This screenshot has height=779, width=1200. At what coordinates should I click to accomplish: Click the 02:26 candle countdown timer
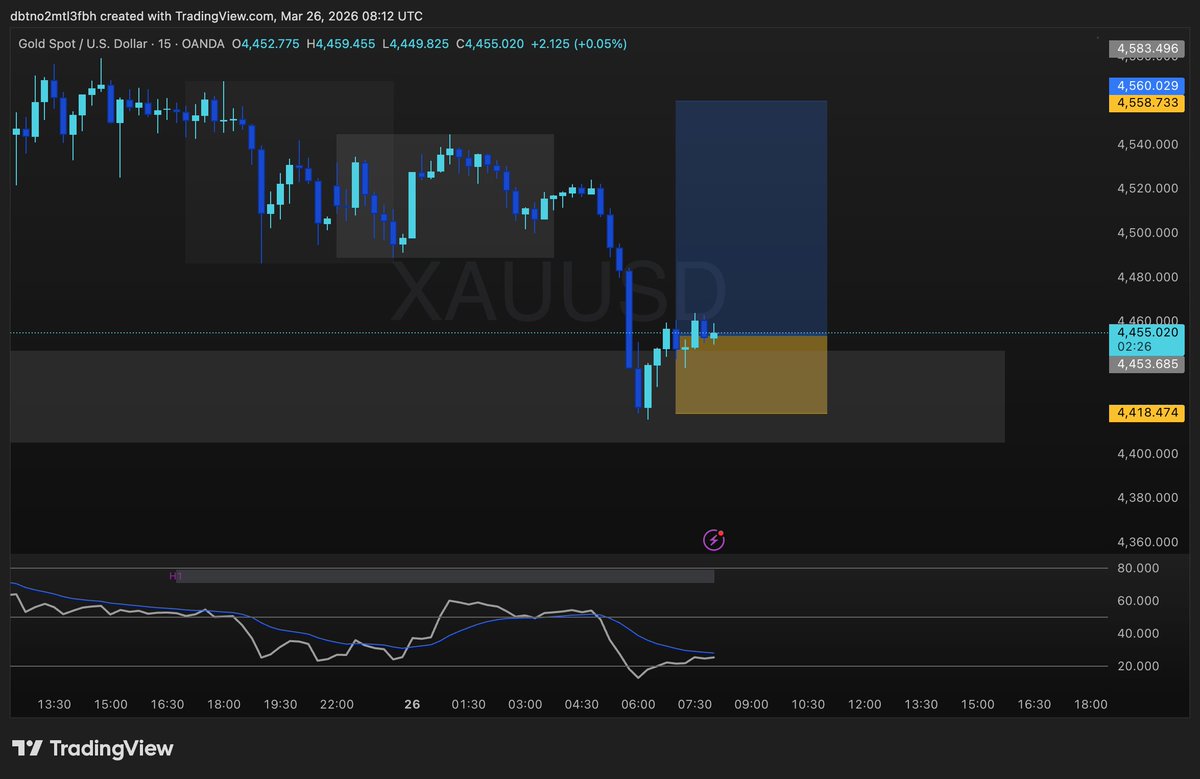[x=1132, y=346]
